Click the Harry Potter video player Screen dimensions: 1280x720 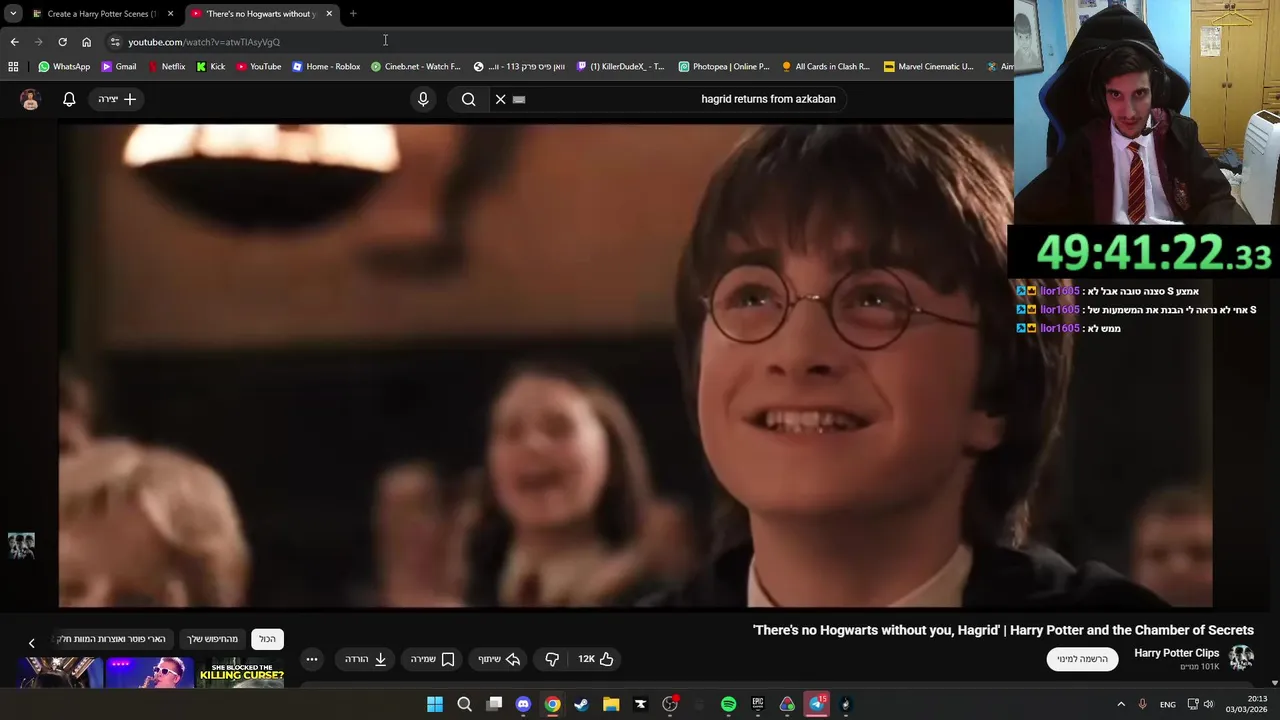635,364
